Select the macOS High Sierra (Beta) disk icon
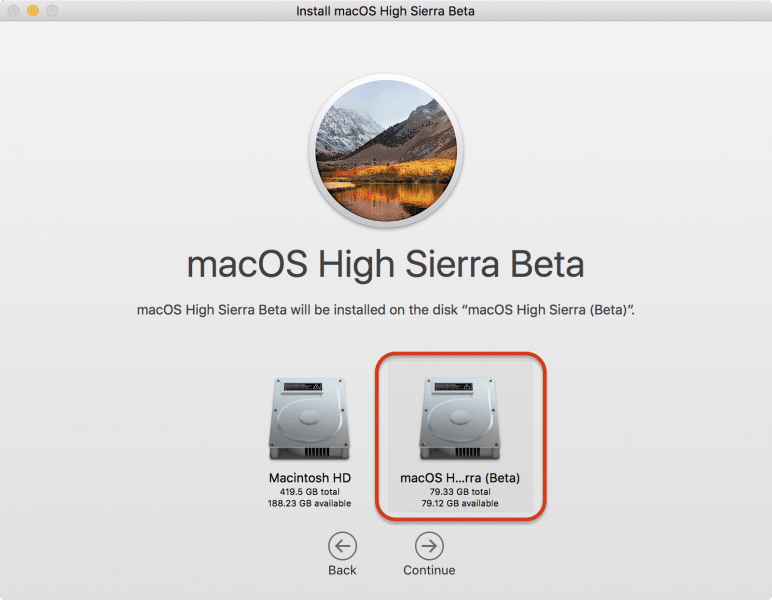This screenshot has width=772, height=600. pyautogui.click(x=460, y=419)
